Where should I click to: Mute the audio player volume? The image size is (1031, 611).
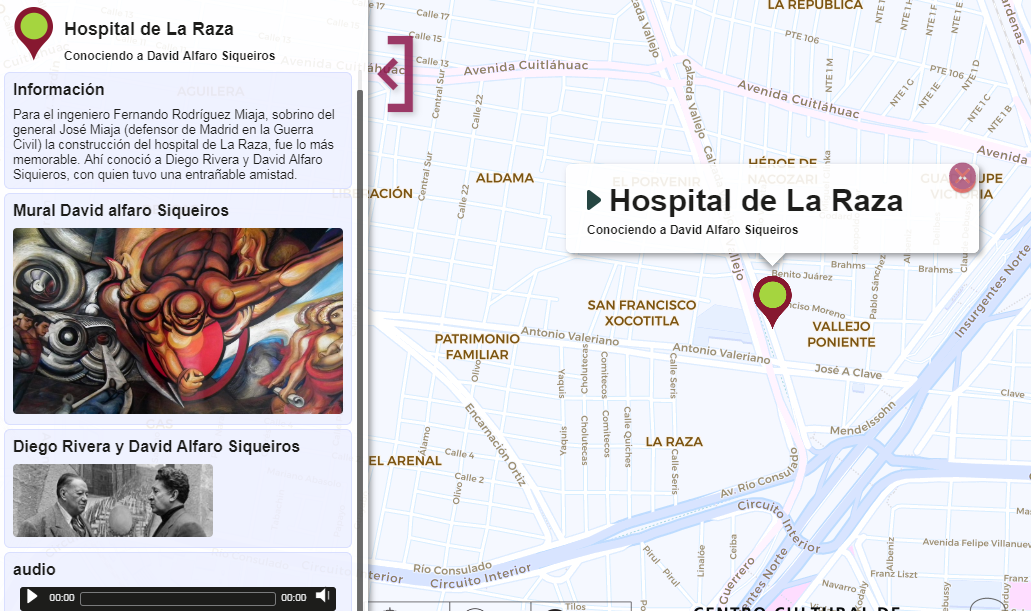[x=322, y=596]
